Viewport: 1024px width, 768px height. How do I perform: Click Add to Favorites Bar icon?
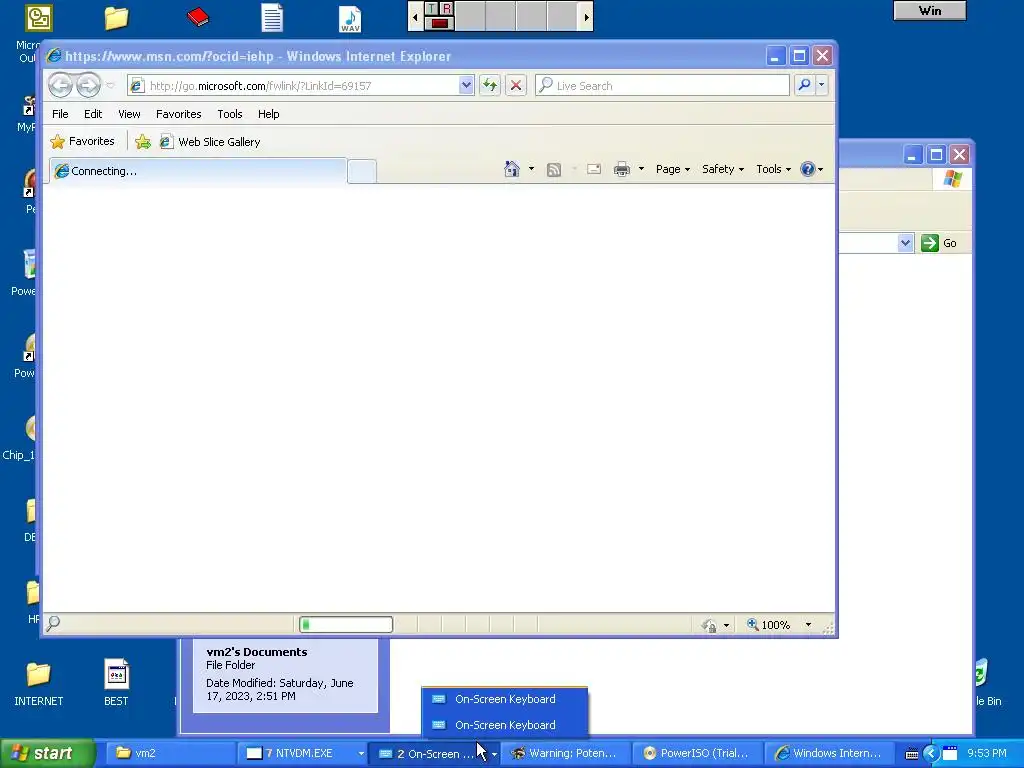tap(143, 142)
